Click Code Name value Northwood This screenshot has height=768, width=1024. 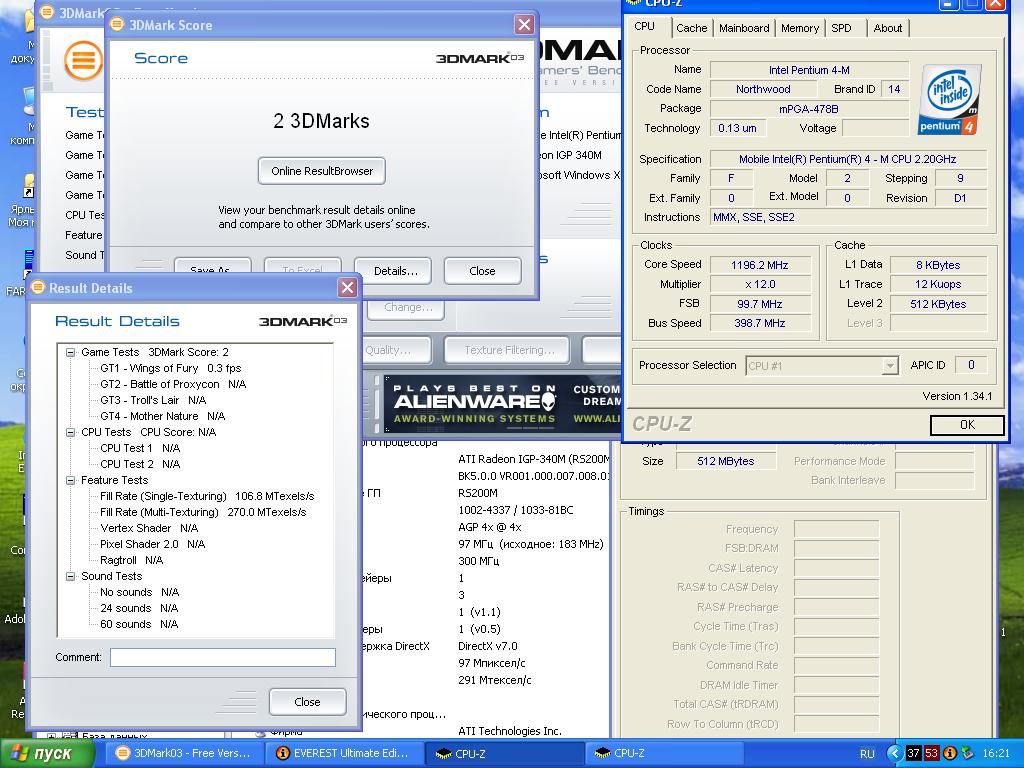tap(763, 89)
